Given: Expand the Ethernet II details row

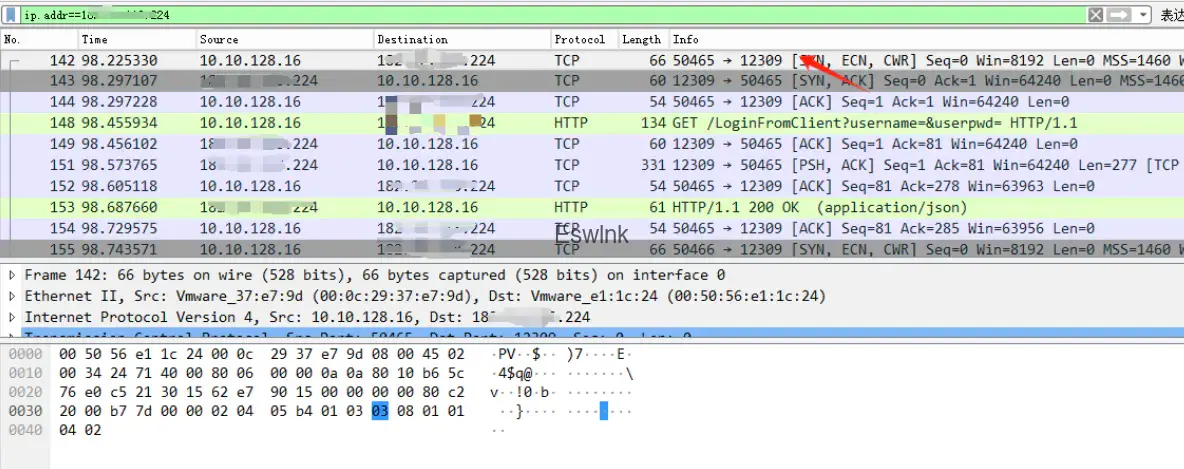Looking at the screenshot, I should (x=12, y=296).
